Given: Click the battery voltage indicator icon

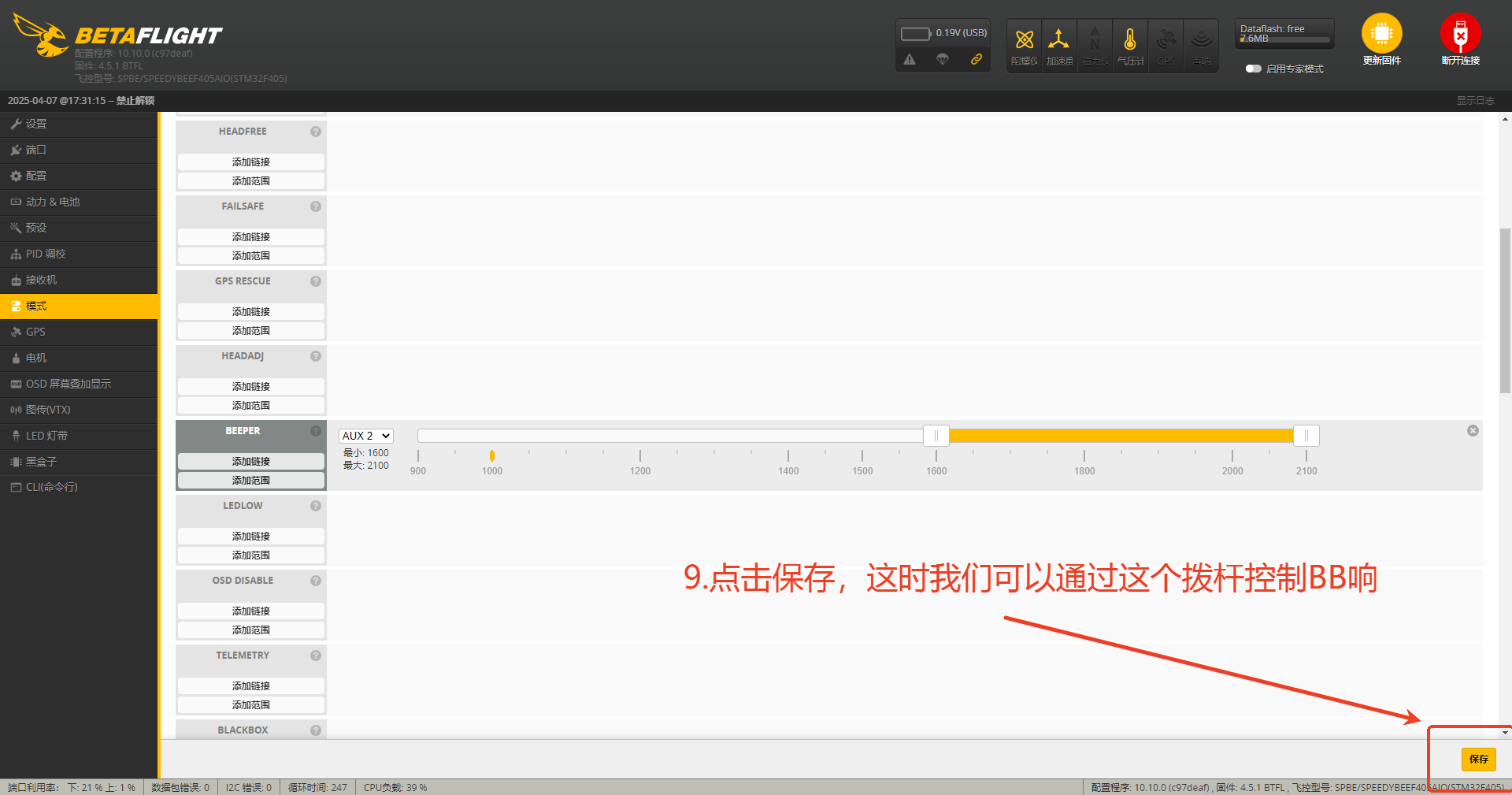Looking at the screenshot, I should (x=916, y=33).
